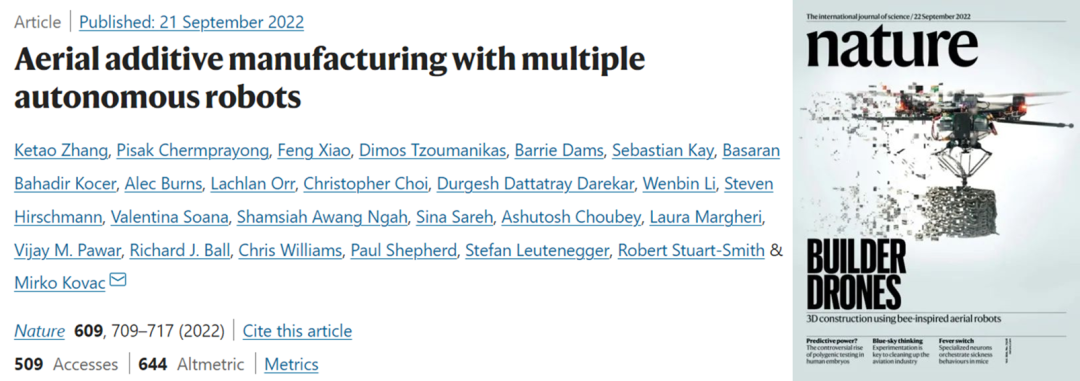Open Mirko Kovac author link
Image resolution: width=1080 pixels, height=381 pixels.
pos(59,282)
